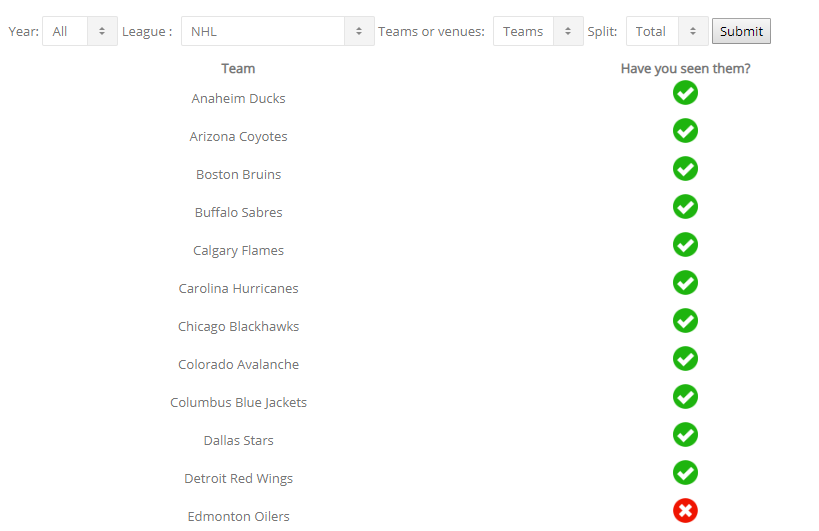The height and width of the screenshot is (531, 819).
Task: Select the Carolina Hurricanes team name
Action: [238, 289]
